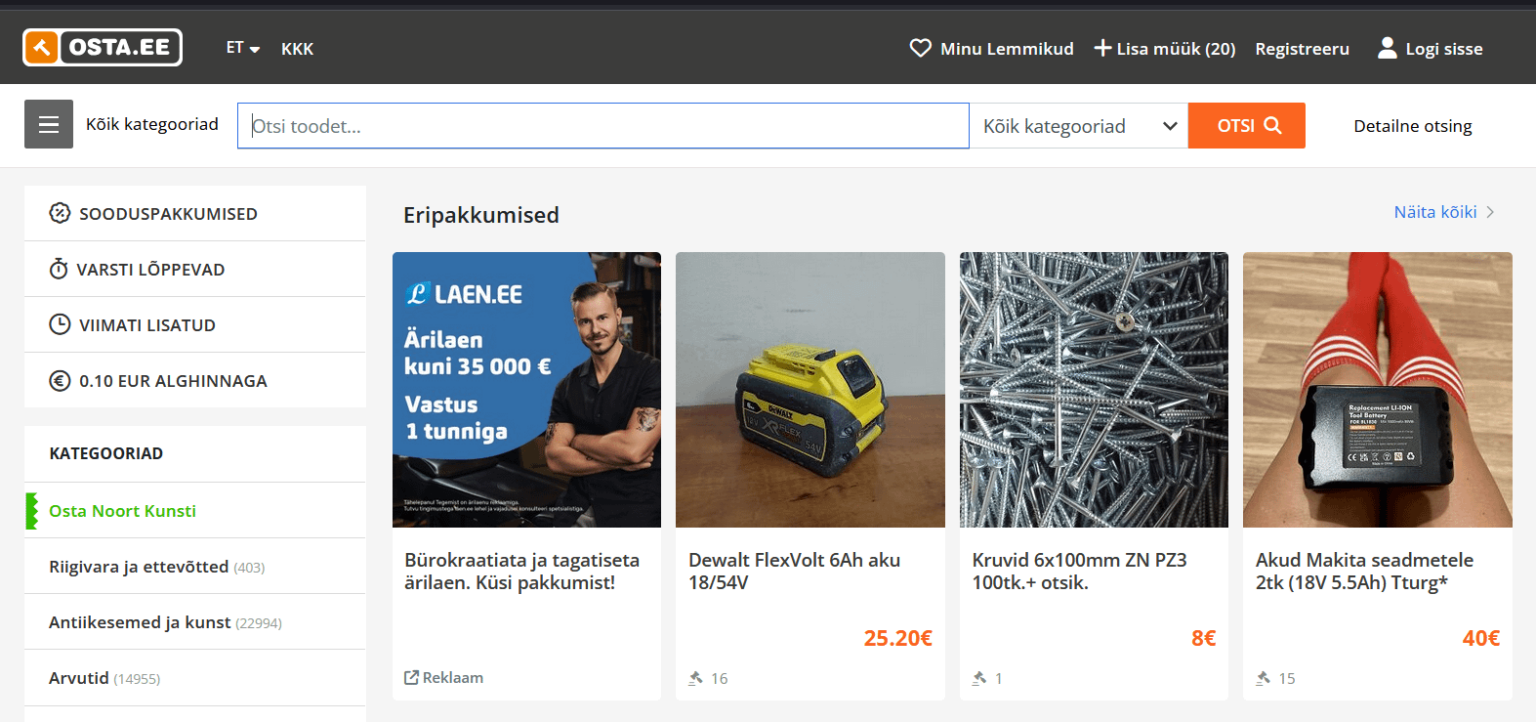Click the heart icon for Minu Lemmikud

point(920,48)
